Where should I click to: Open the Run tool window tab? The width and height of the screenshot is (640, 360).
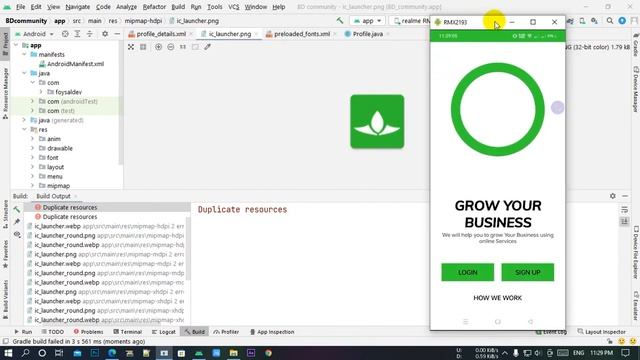tap(23, 332)
